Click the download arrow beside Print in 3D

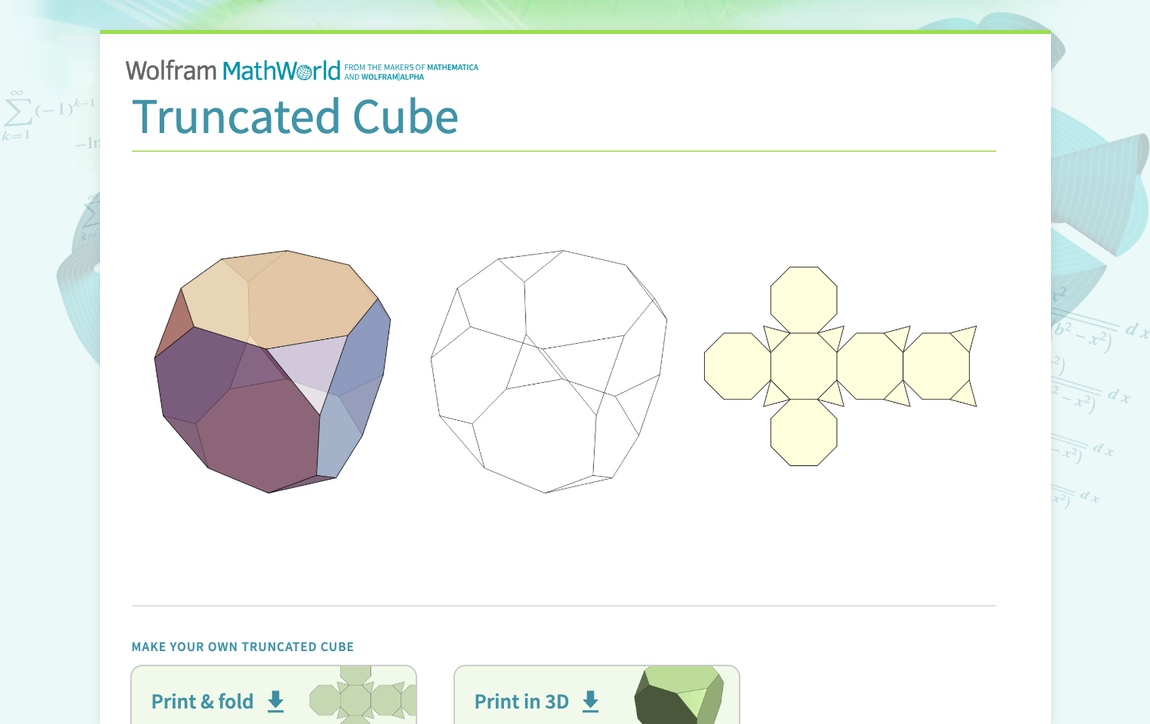tap(589, 703)
